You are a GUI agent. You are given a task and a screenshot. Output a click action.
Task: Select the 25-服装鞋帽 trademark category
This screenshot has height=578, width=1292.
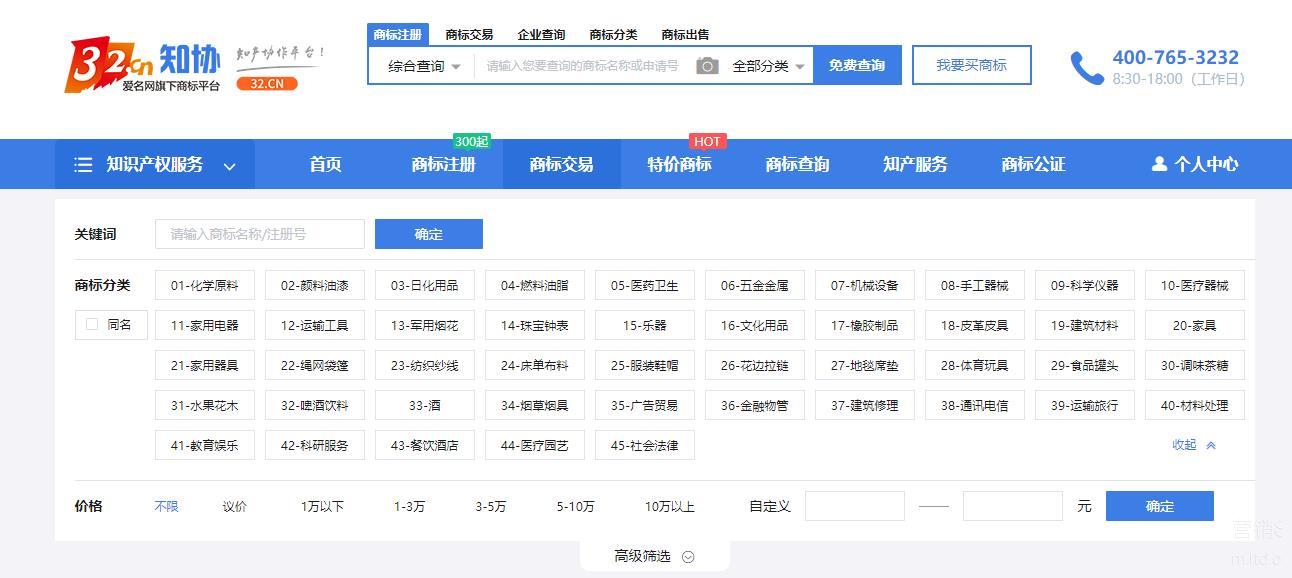[645, 365]
